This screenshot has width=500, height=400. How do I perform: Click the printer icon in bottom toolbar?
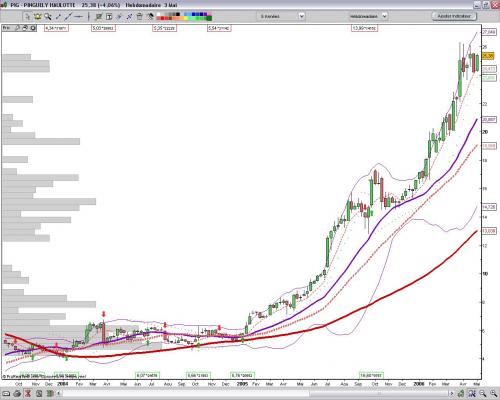(x=17, y=394)
